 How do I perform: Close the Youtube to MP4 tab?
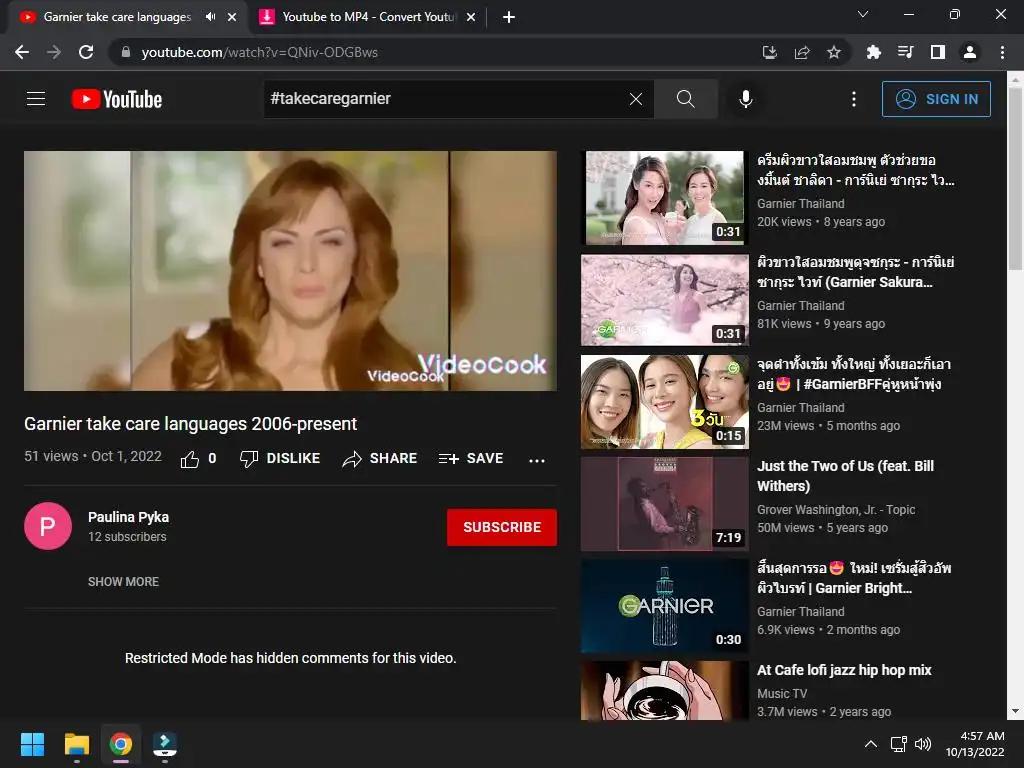click(x=471, y=17)
